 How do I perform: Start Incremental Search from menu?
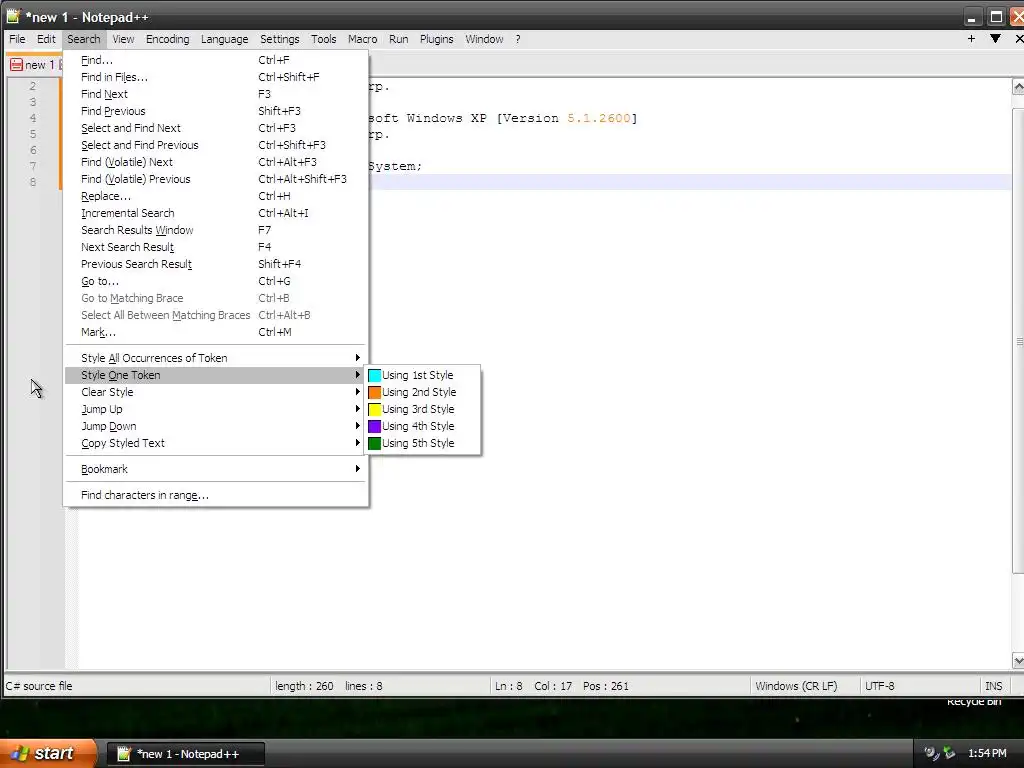[216, 213]
